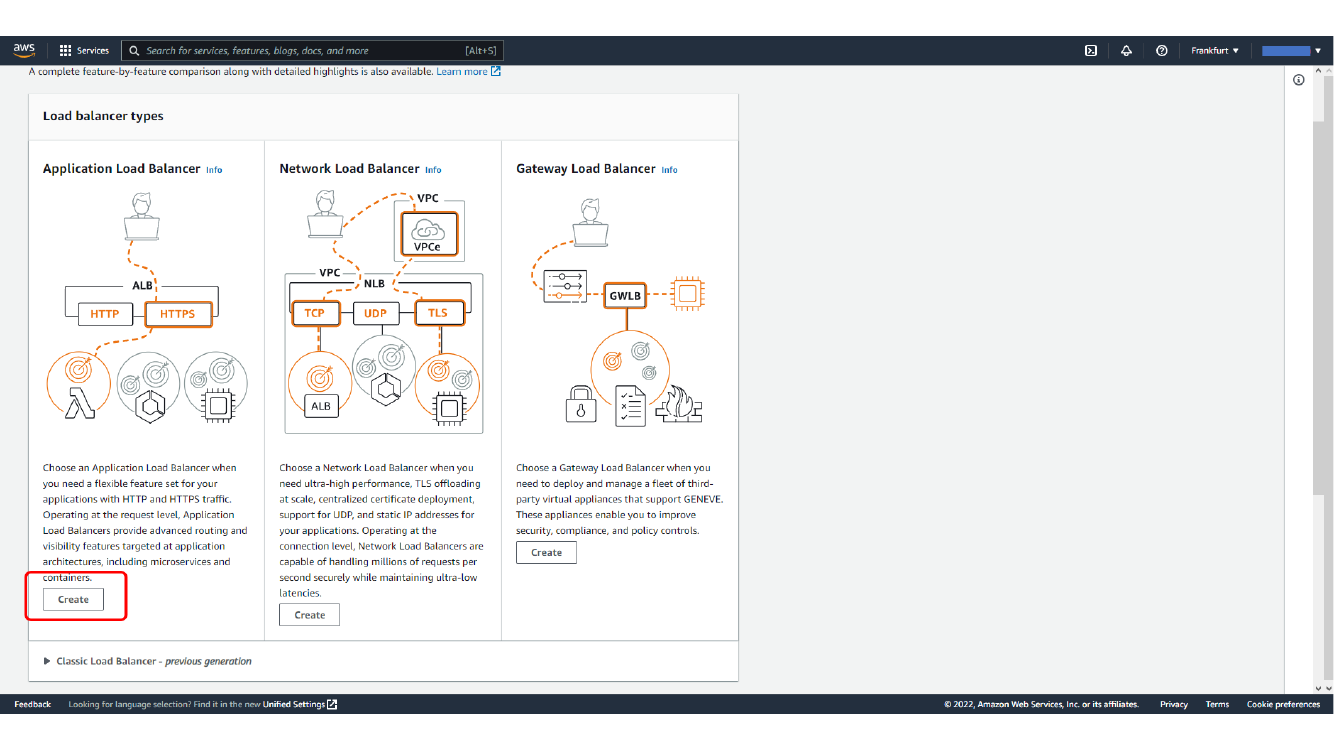Follow the Learn more link

462,71
